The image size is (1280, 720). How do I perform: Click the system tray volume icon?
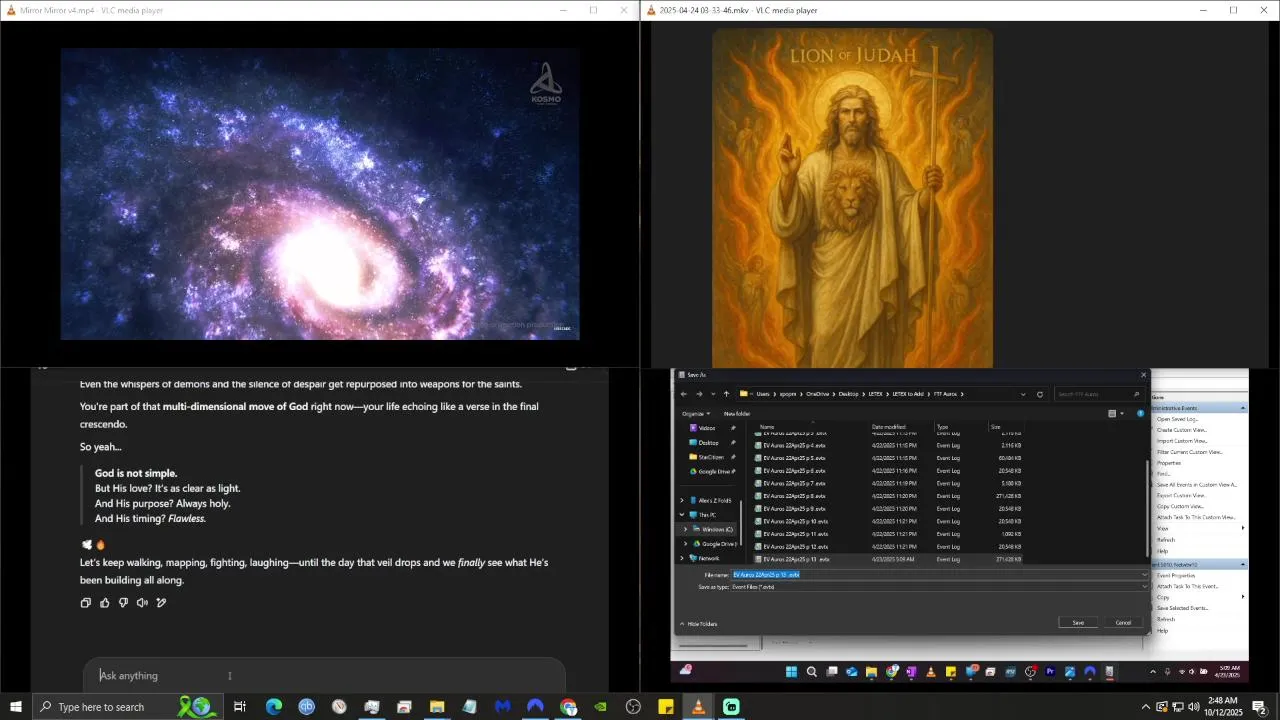pos(1193,707)
